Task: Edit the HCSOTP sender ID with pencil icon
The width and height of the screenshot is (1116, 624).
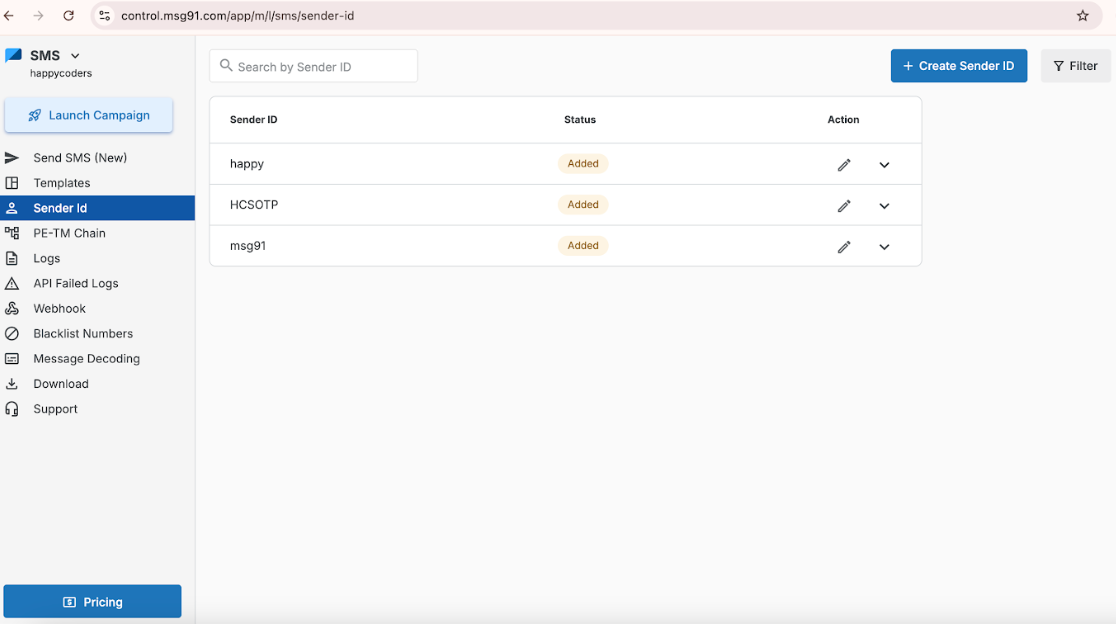Action: (x=844, y=206)
